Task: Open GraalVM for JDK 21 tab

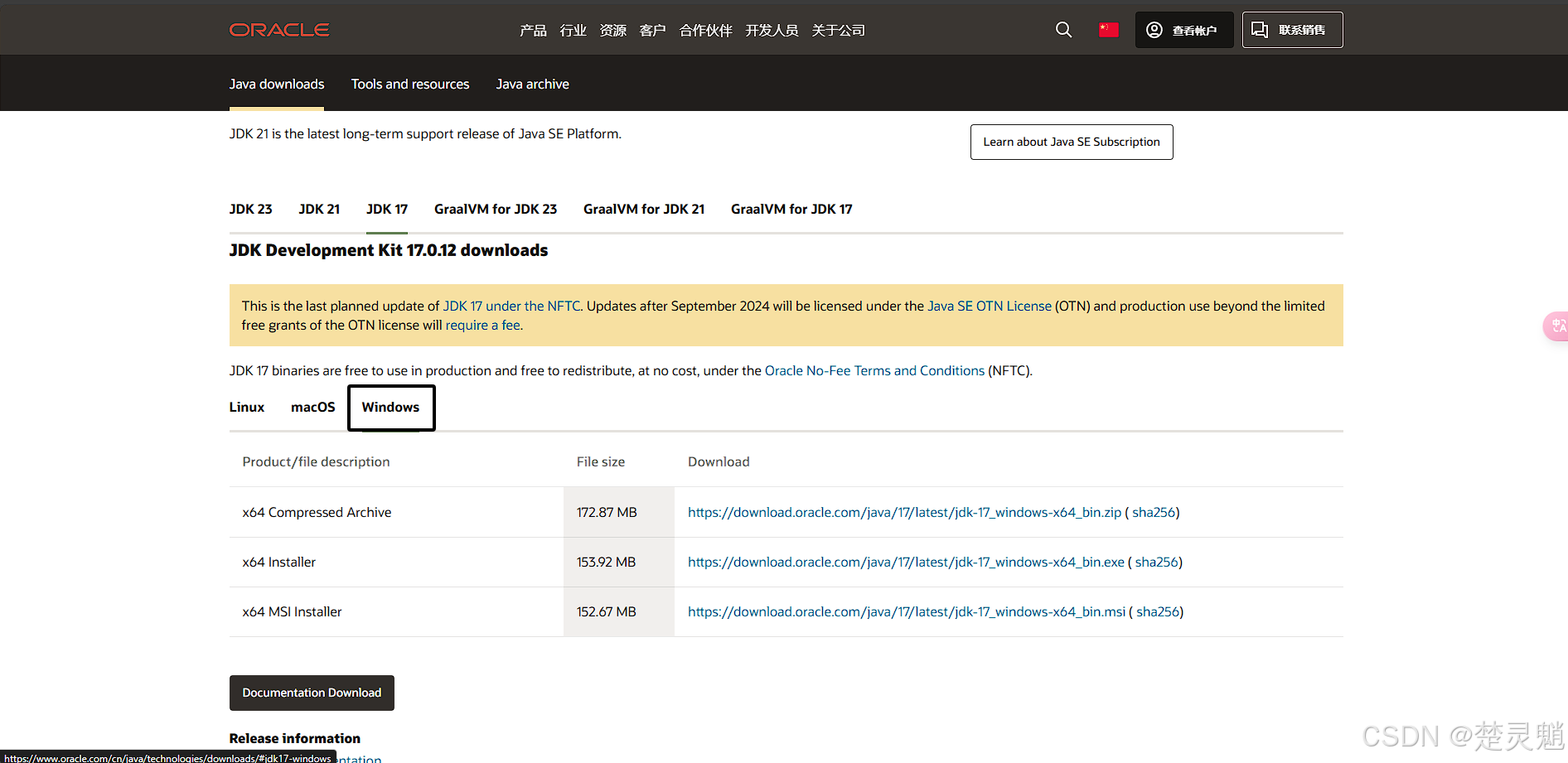Action: click(x=644, y=210)
